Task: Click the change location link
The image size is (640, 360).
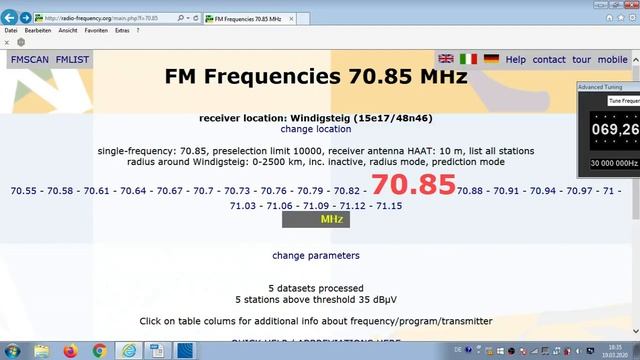Action: [x=316, y=129]
